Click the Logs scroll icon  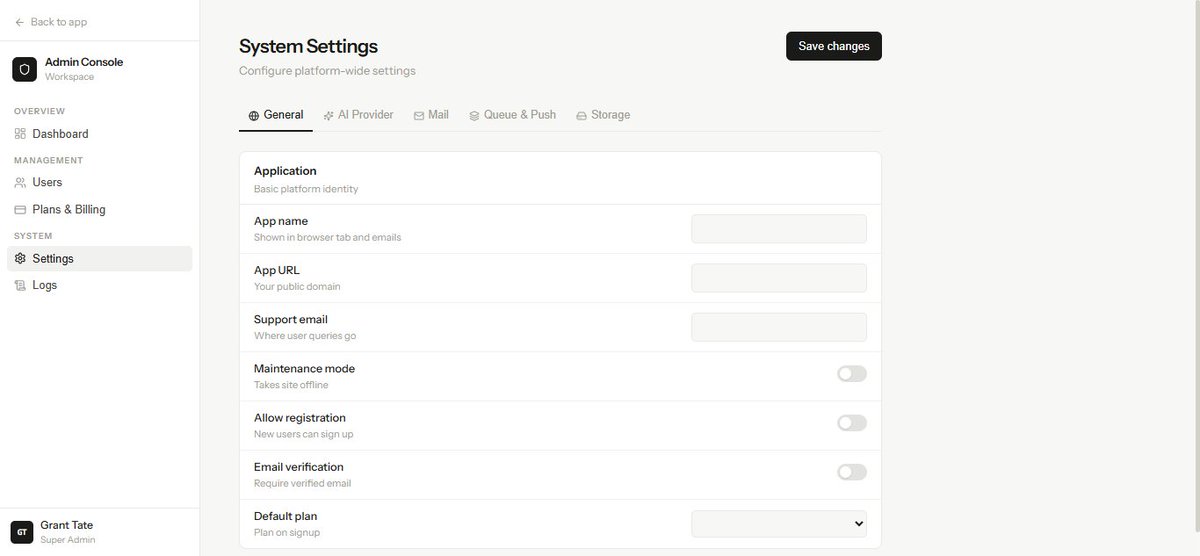click(x=20, y=285)
